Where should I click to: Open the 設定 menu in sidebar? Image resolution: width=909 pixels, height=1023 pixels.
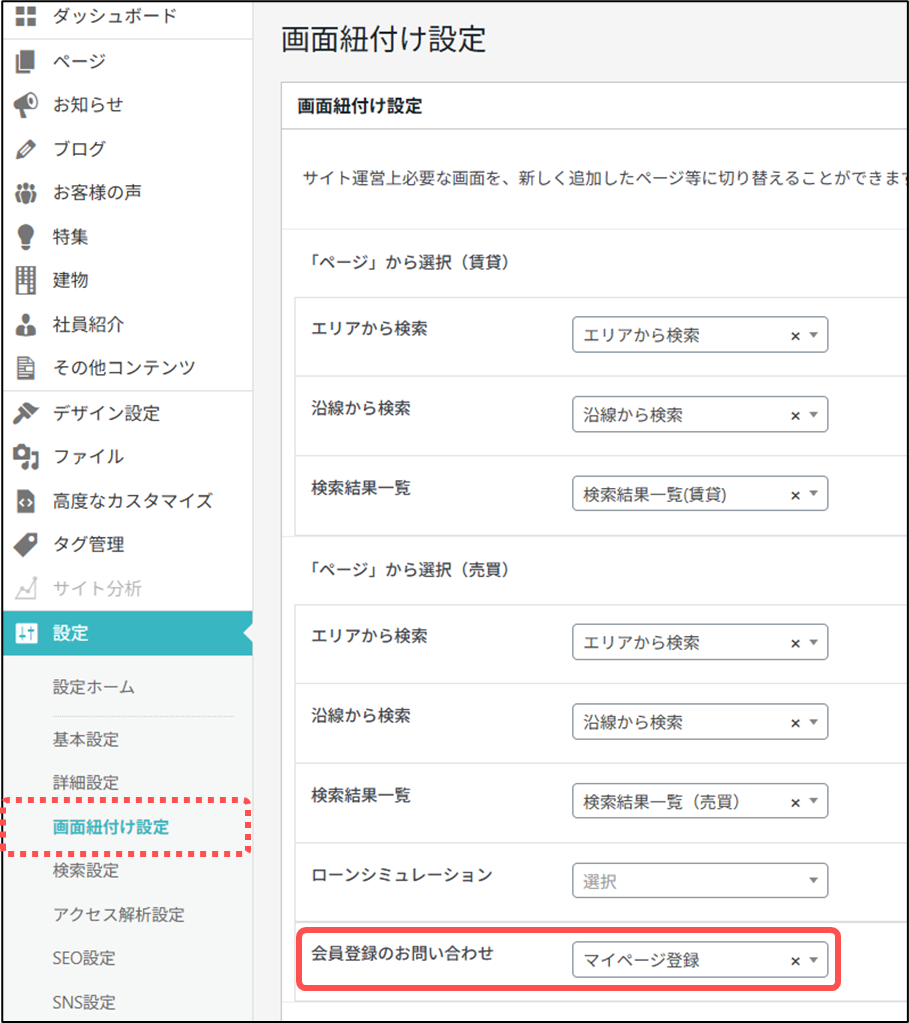70,633
